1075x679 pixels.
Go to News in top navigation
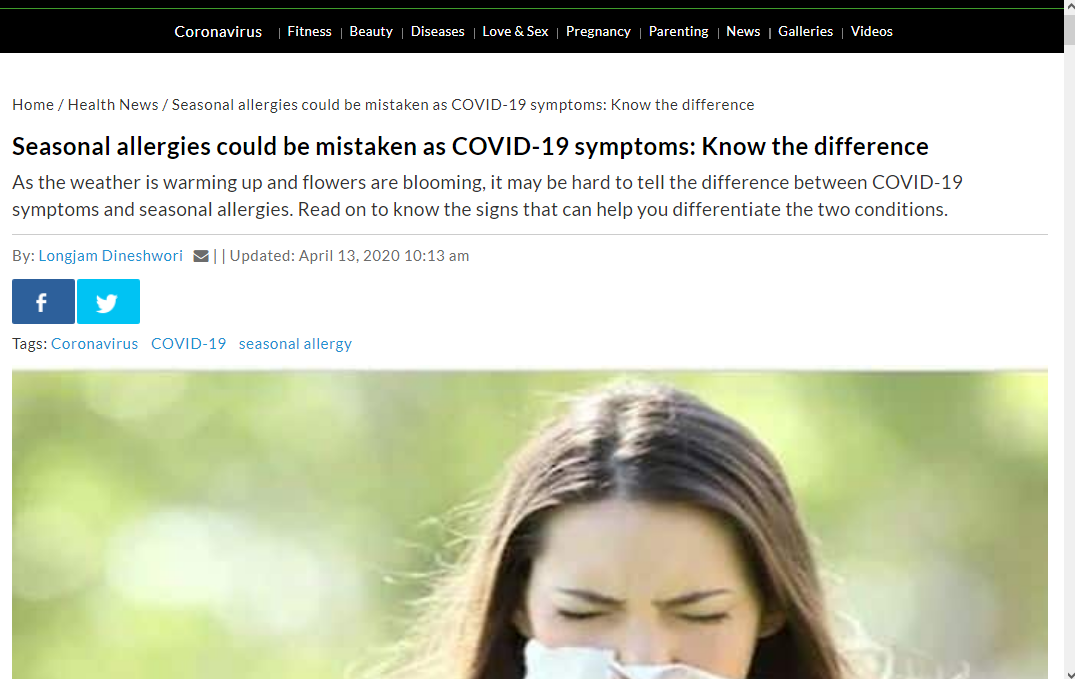[x=743, y=32]
